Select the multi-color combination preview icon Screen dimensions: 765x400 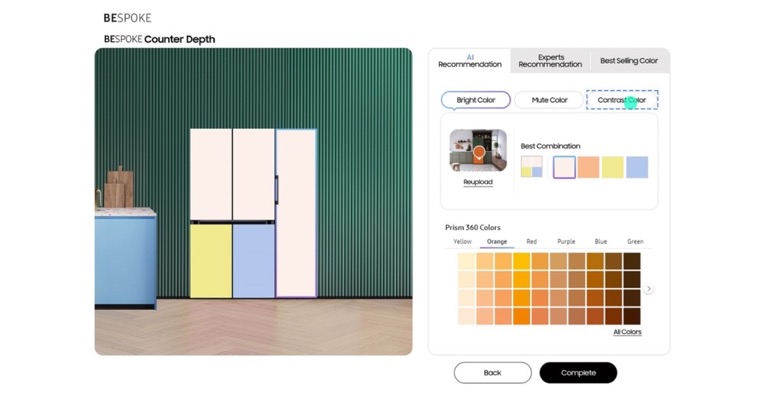click(532, 166)
